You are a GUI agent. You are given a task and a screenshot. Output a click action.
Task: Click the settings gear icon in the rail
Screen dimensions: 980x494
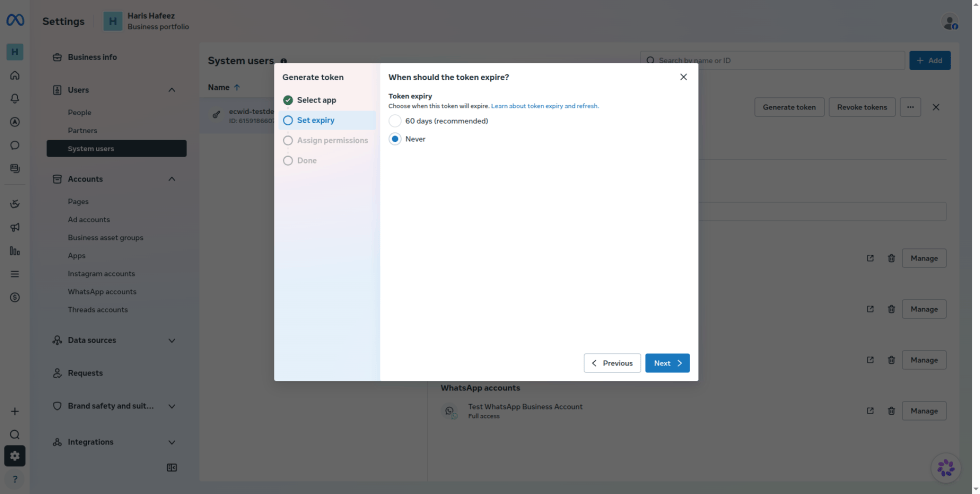[x=15, y=456]
